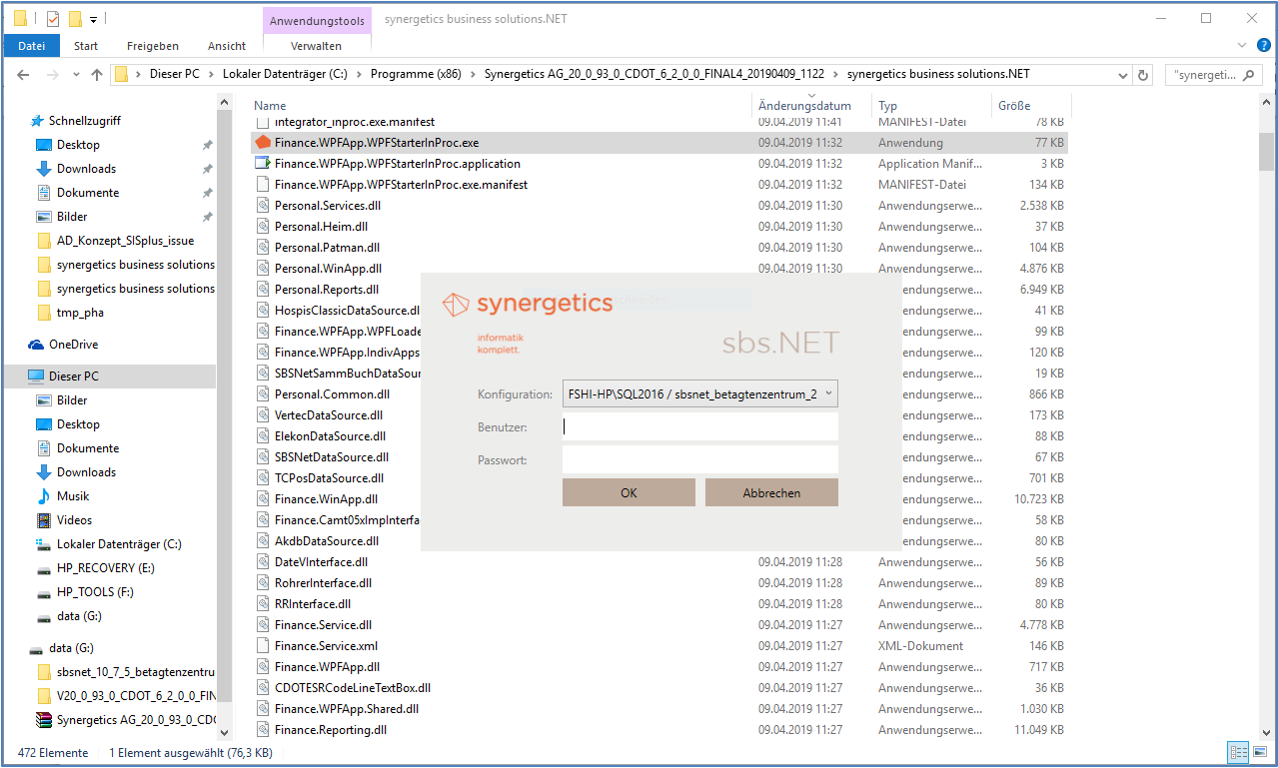Image resolution: width=1278 pixels, height=768 pixels.
Task: Click the Properties checkmark icon in title bar
Action: tap(53, 19)
